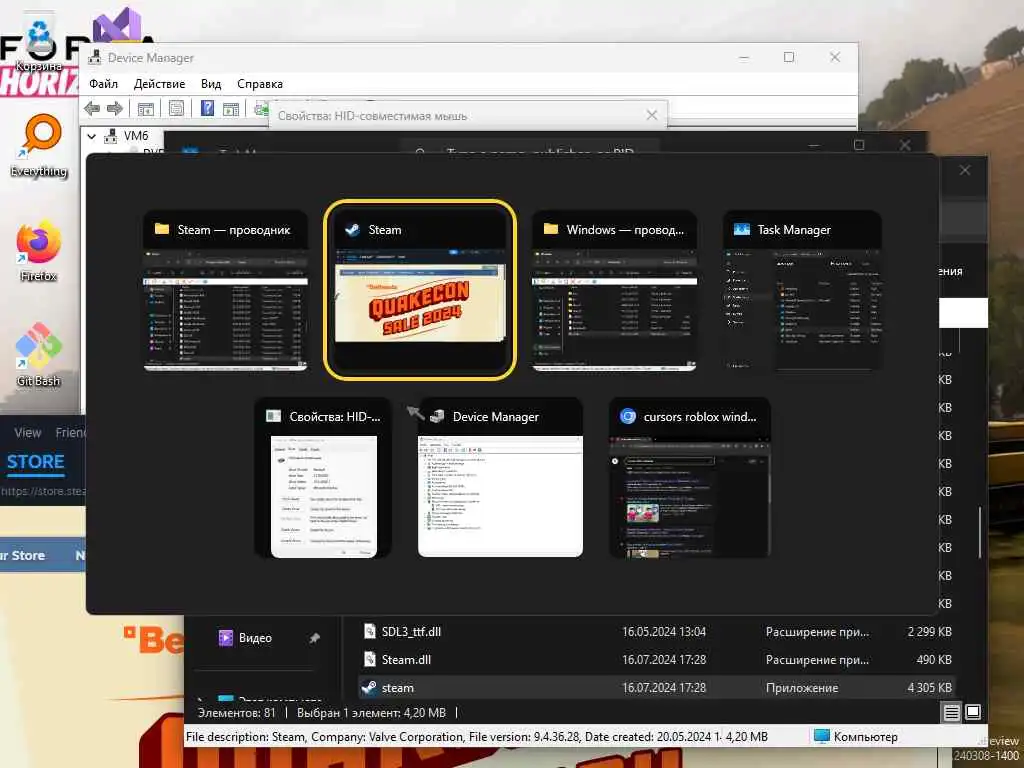The height and width of the screenshot is (768, 1024).
Task: Open Firefox desktop shortcut
Action: (x=39, y=251)
